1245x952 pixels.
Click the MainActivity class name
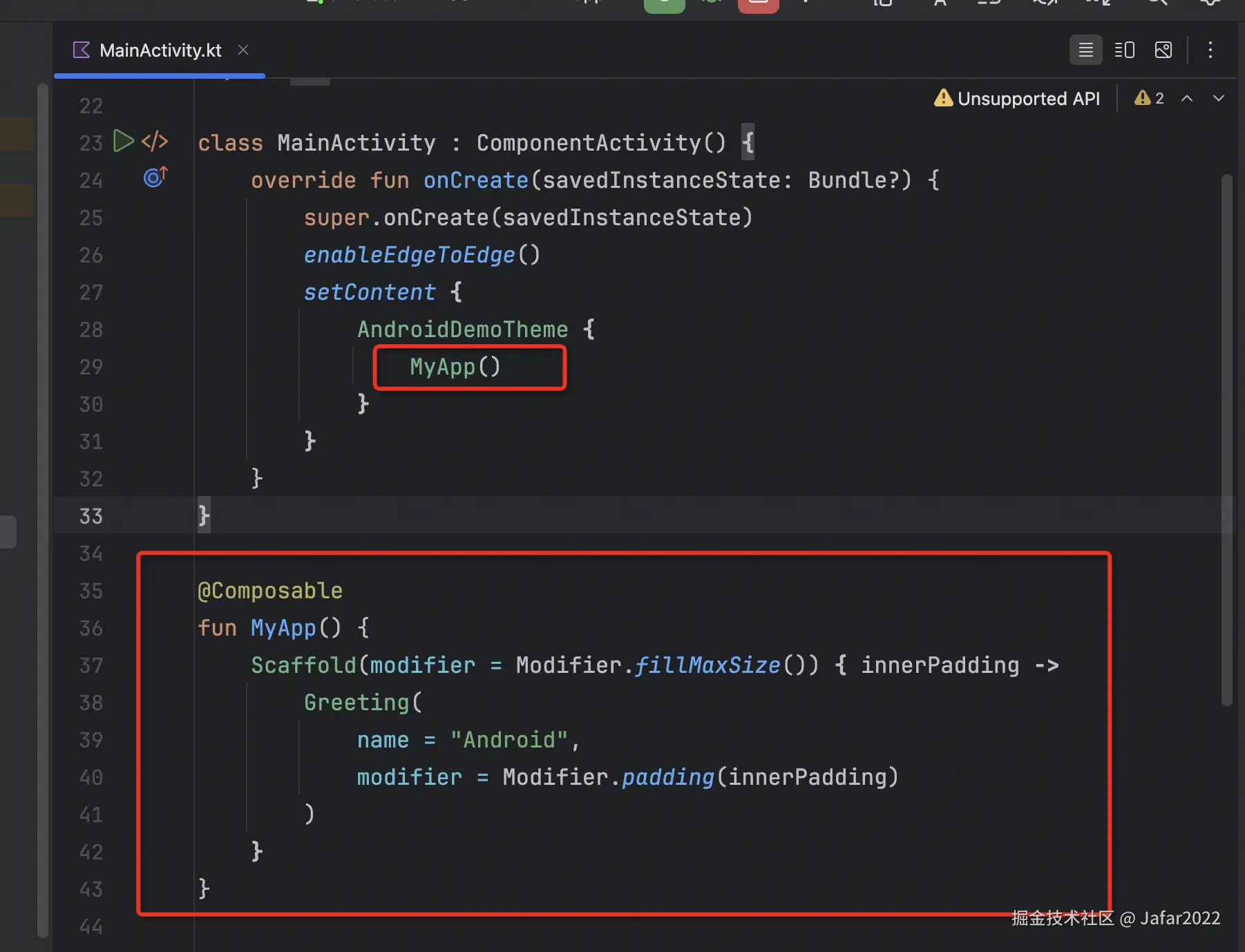click(357, 143)
